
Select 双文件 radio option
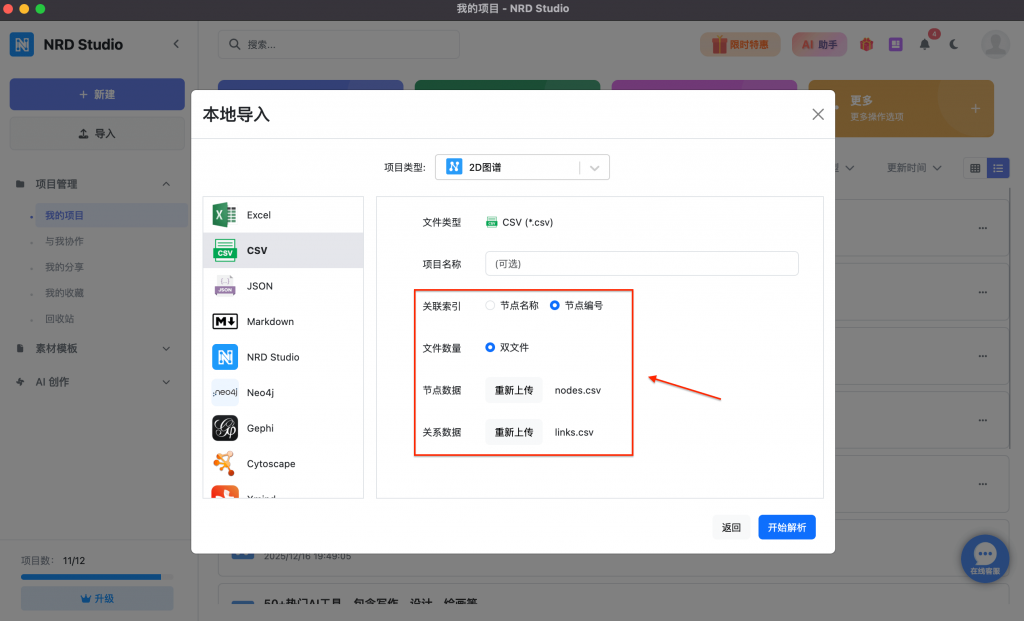point(490,347)
